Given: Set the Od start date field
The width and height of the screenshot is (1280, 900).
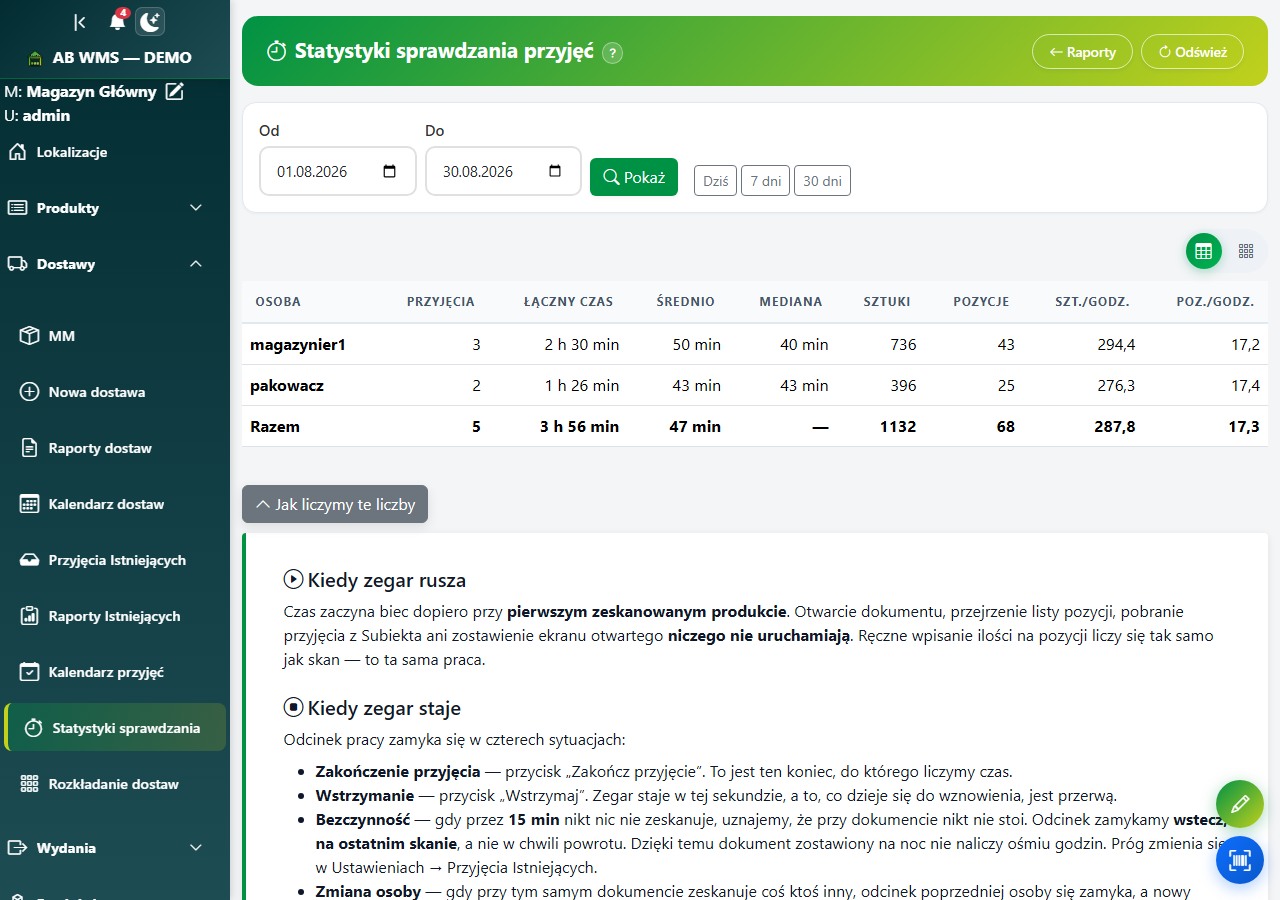Looking at the screenshot, I should tap(338, 171).
